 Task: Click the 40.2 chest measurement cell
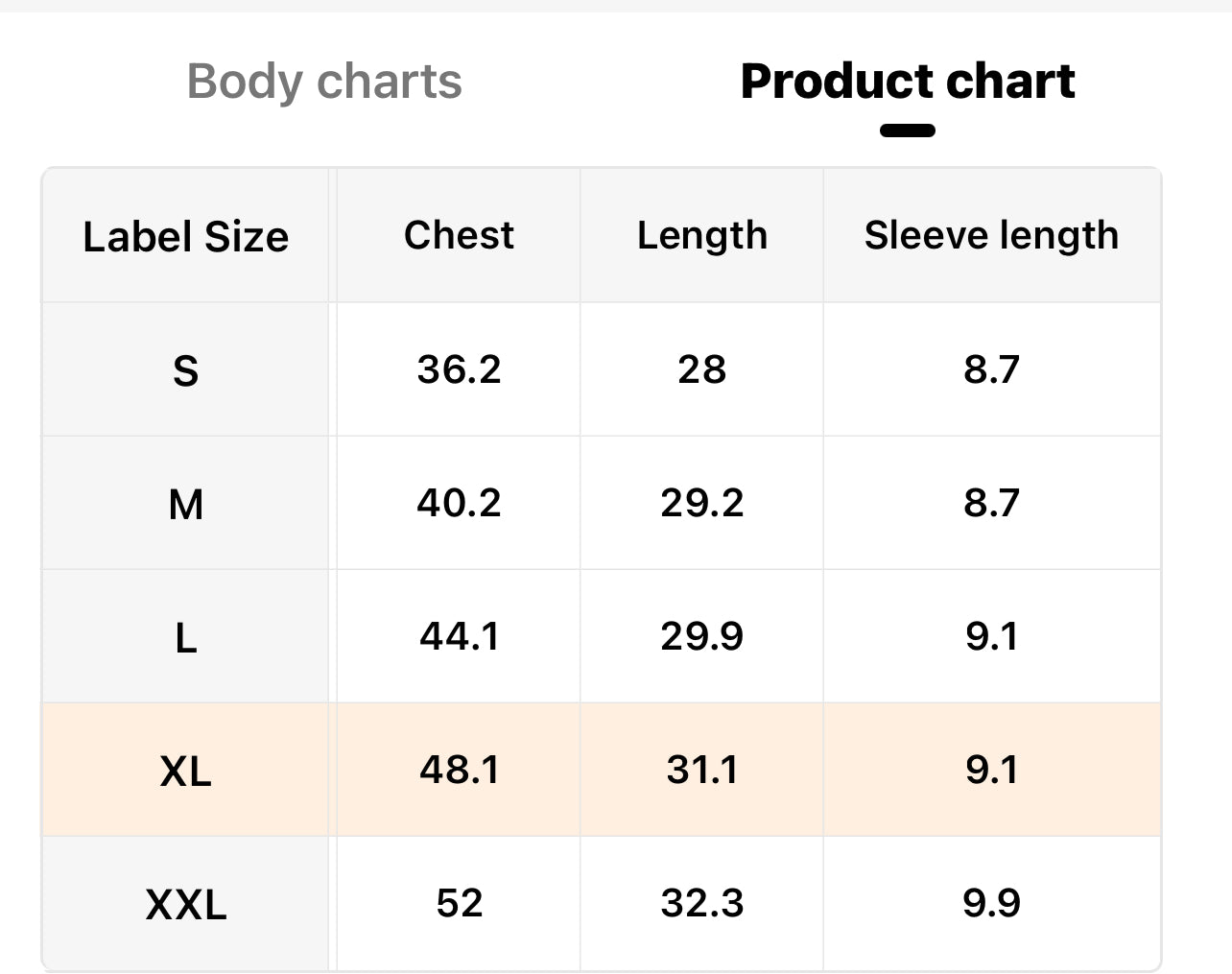459,503
